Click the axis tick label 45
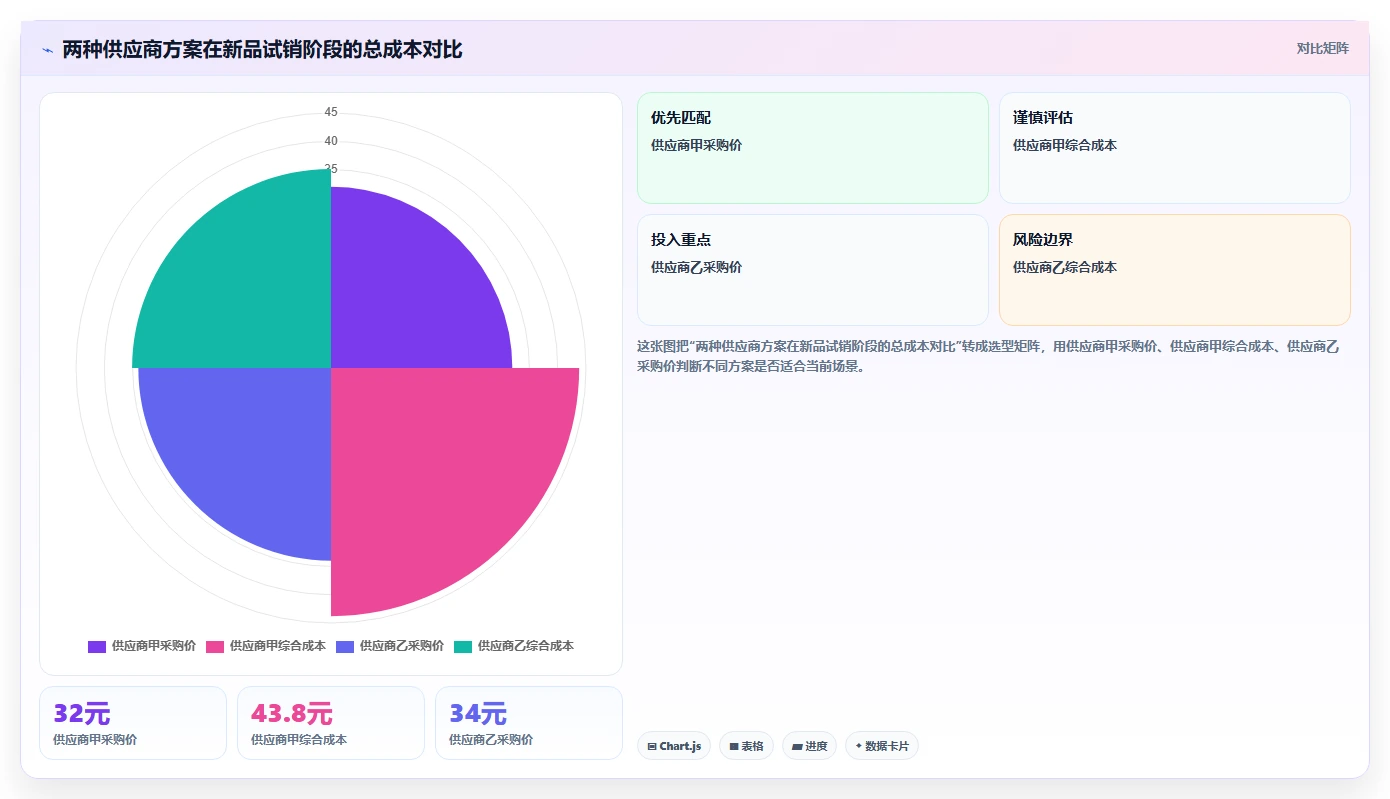The height and width of the screenshot is (799, 1390). [x=331, y=112]
